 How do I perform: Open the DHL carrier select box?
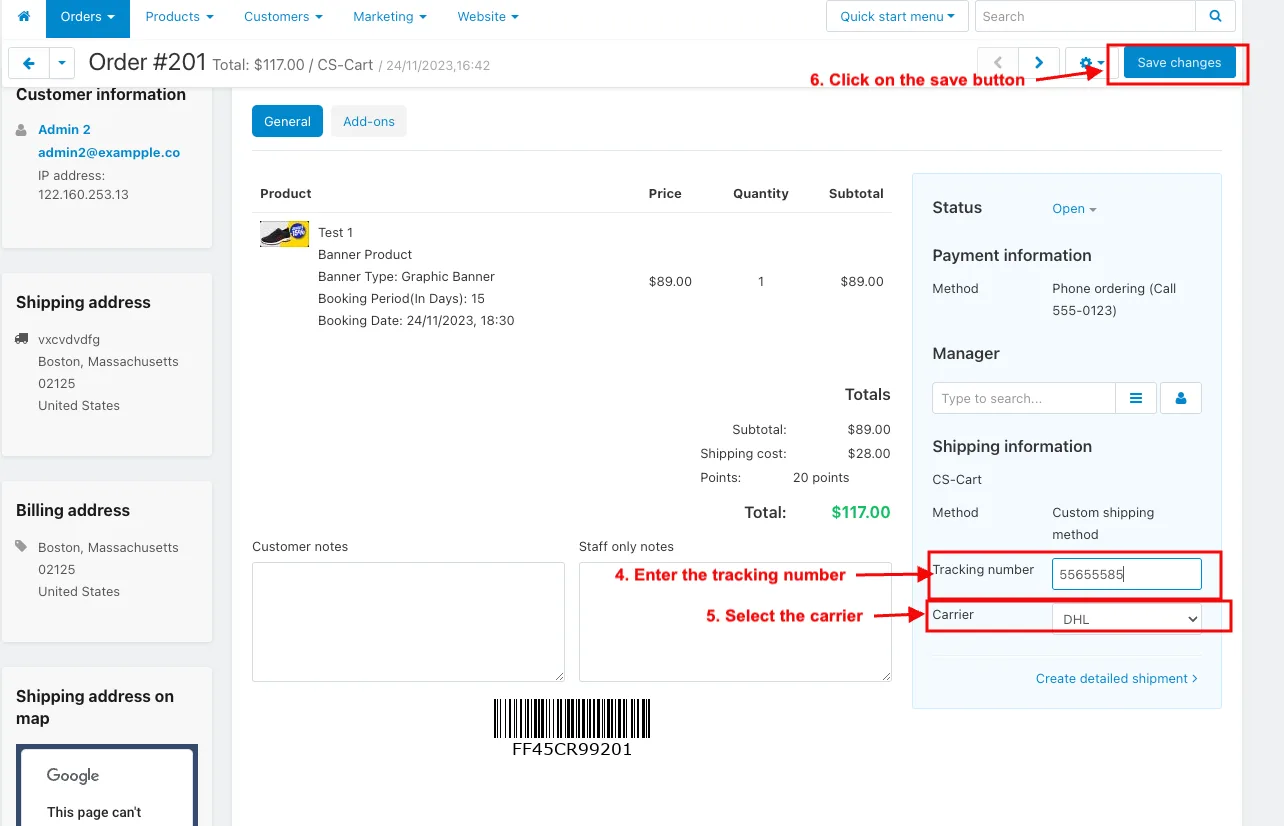click(1127, 619)
